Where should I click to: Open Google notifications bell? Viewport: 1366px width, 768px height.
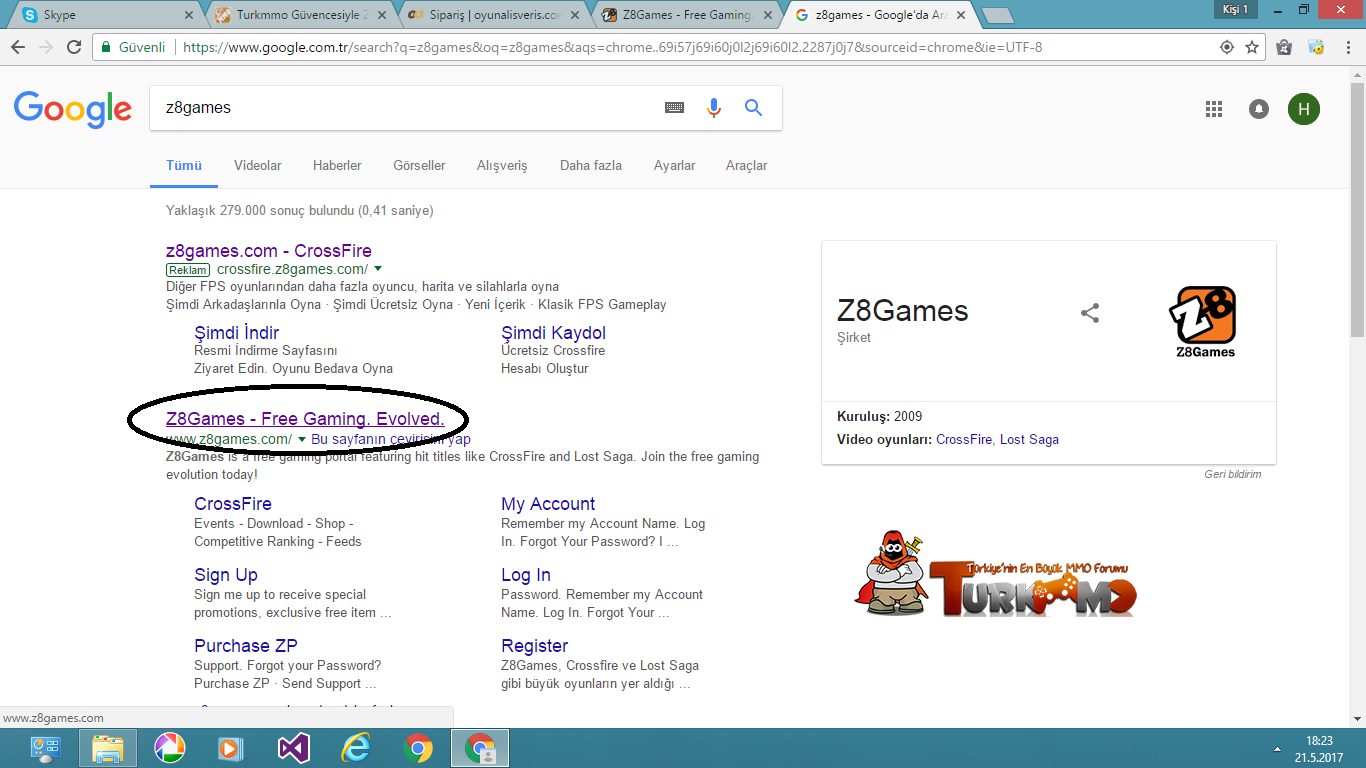pos(1259,109)
